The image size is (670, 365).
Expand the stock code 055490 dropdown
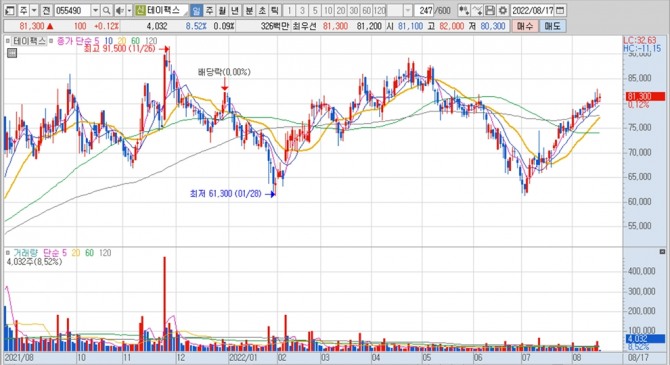96,10
